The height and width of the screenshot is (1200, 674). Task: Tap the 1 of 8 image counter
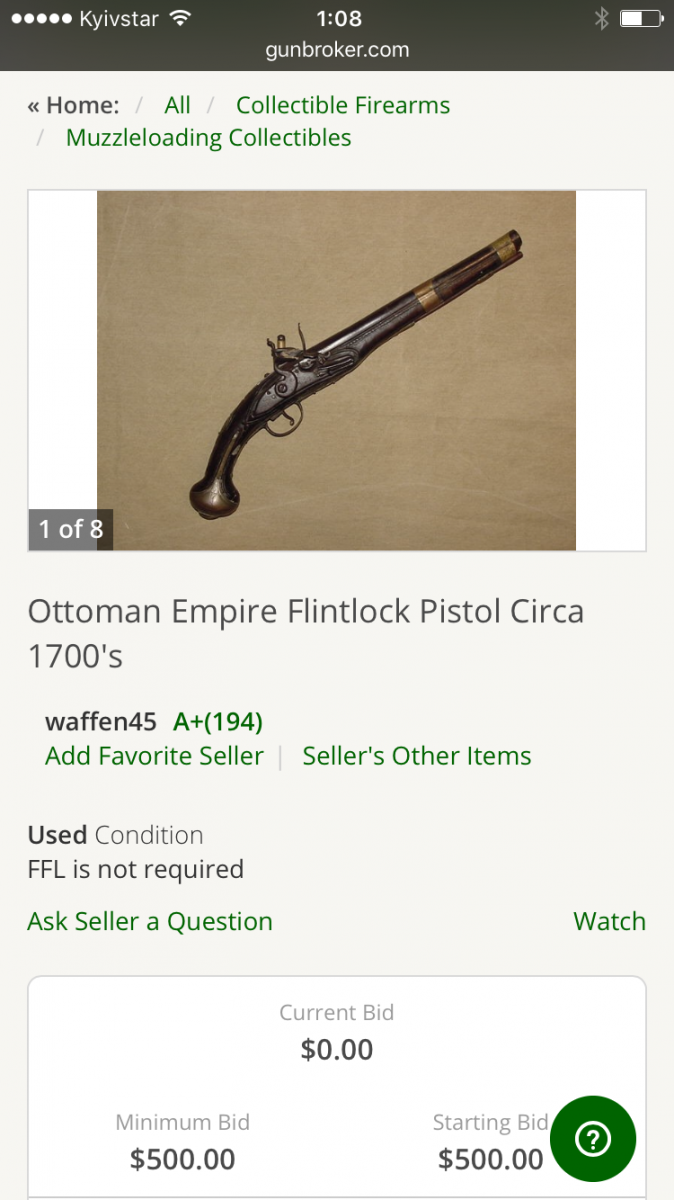click(x=71, y=529)
